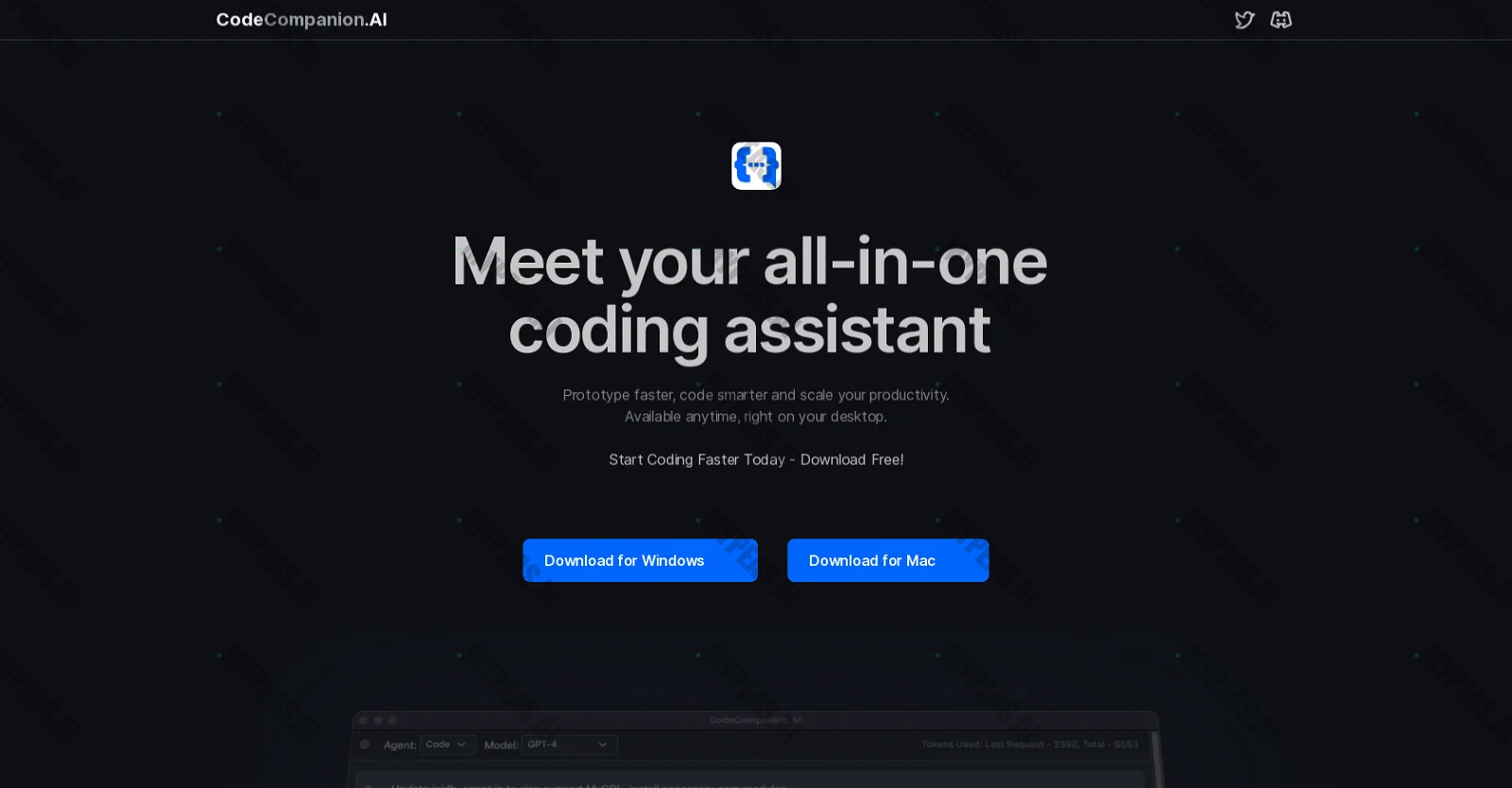The image size is (1512, 788).
Task: Click the 'Prototype faster, code smarter' subtitle line
Action: pos(756,395)
